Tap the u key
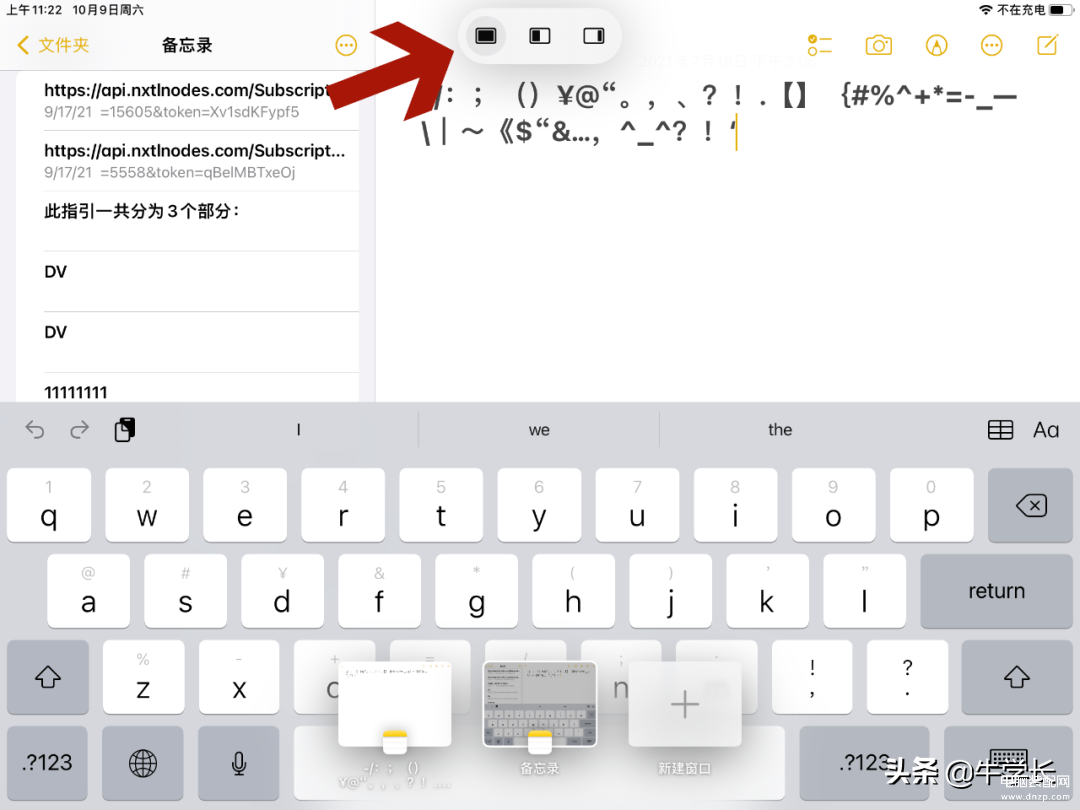 [637, 505]
